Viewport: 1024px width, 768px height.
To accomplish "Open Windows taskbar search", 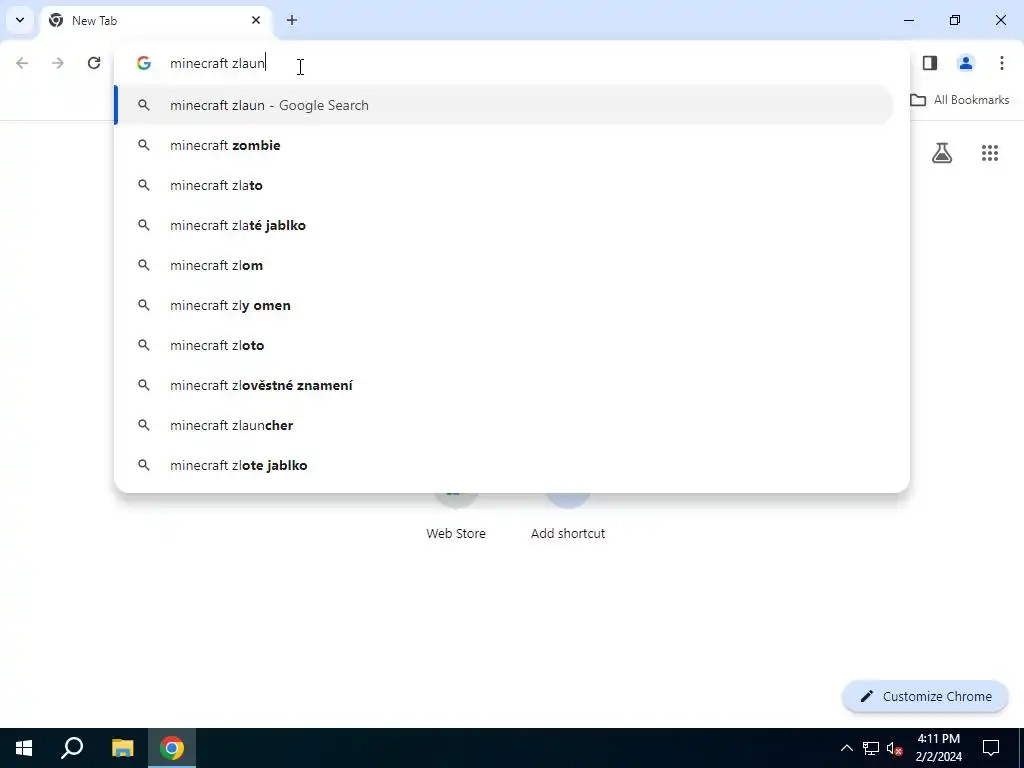I will click(72, 748).
